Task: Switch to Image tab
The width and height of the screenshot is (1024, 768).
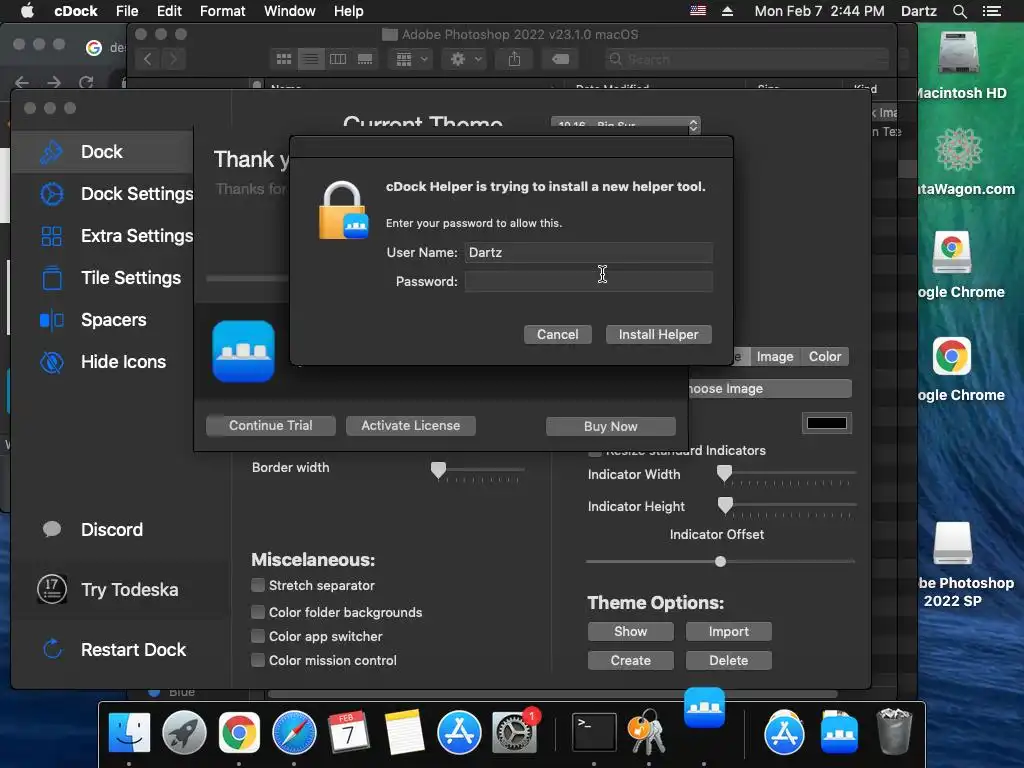Action: pos(775,357)
